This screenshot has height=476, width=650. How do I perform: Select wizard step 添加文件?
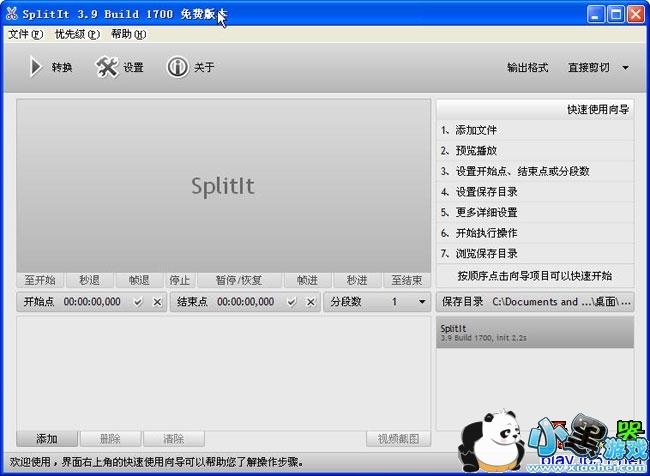[476, 130]
